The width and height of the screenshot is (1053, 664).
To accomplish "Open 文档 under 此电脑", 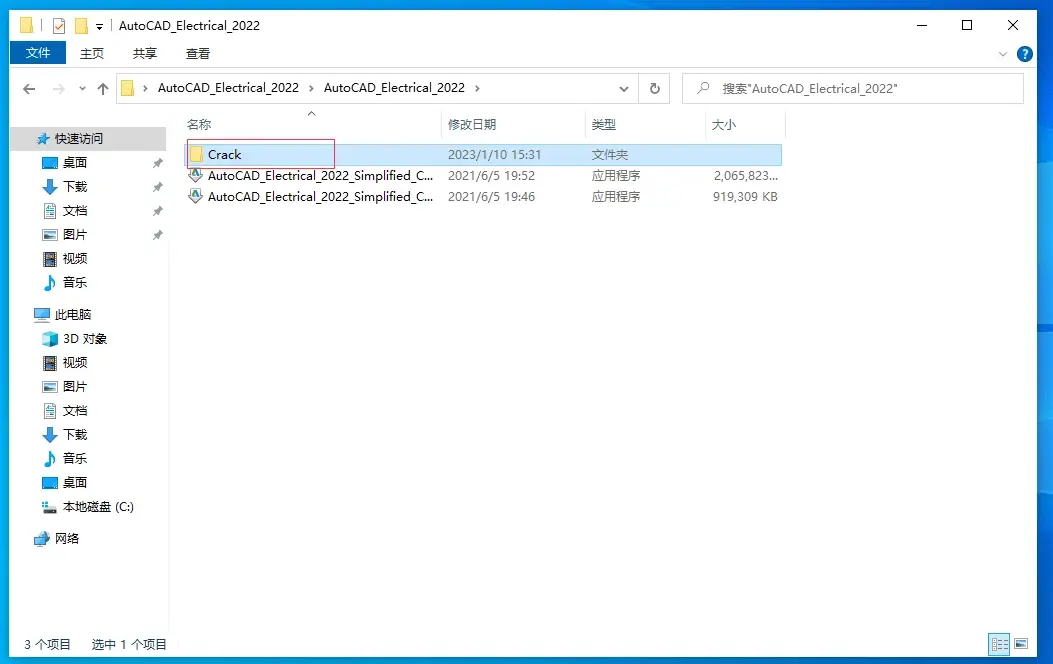I will tap(75, 411).
